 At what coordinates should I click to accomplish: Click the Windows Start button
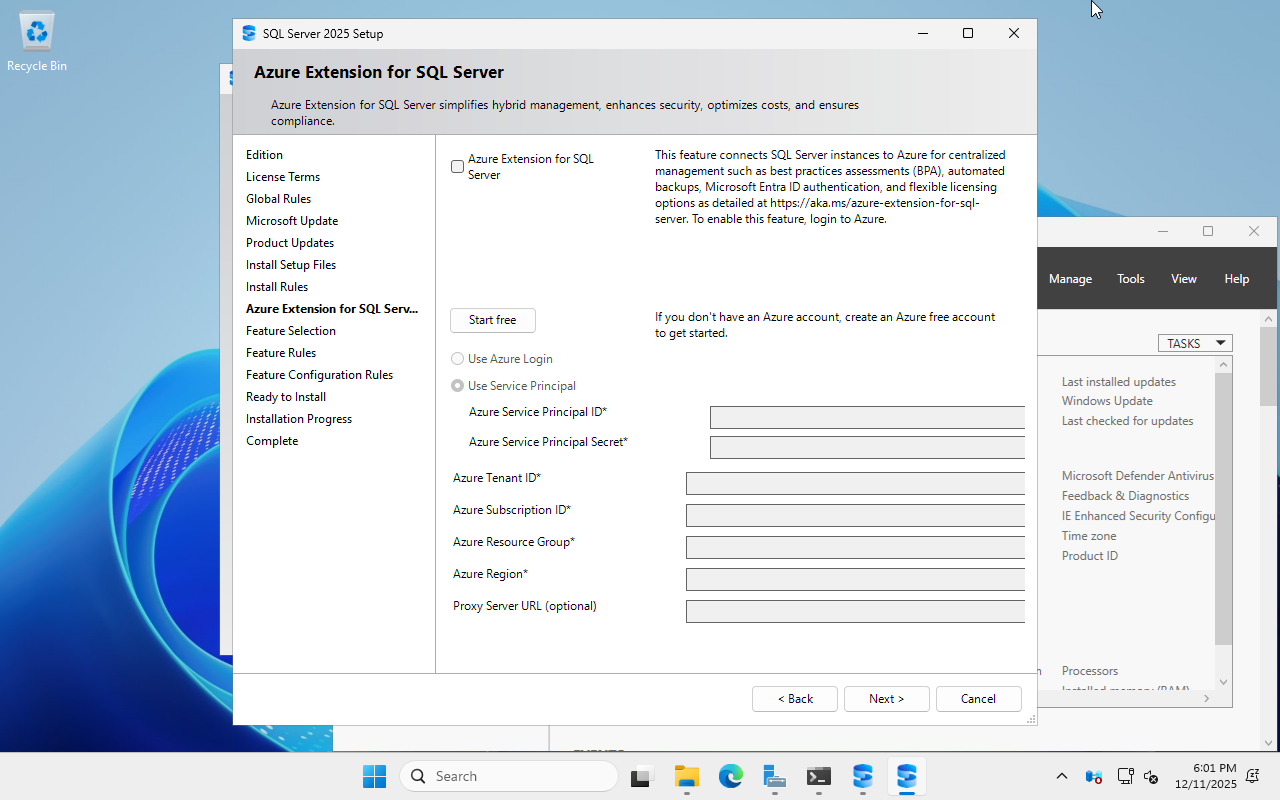point(374,776)
